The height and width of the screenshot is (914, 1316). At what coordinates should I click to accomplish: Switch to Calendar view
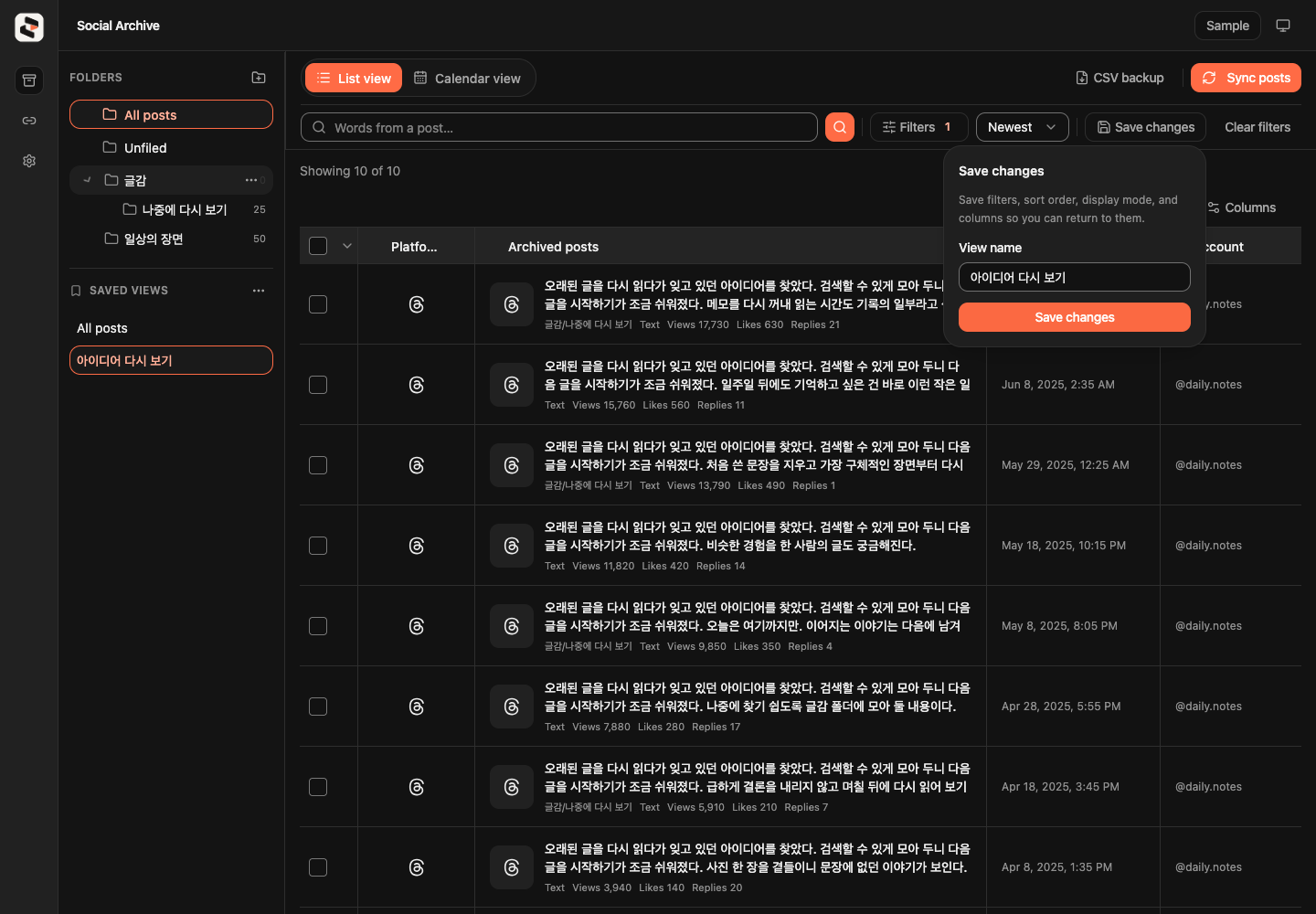[467, 78]
